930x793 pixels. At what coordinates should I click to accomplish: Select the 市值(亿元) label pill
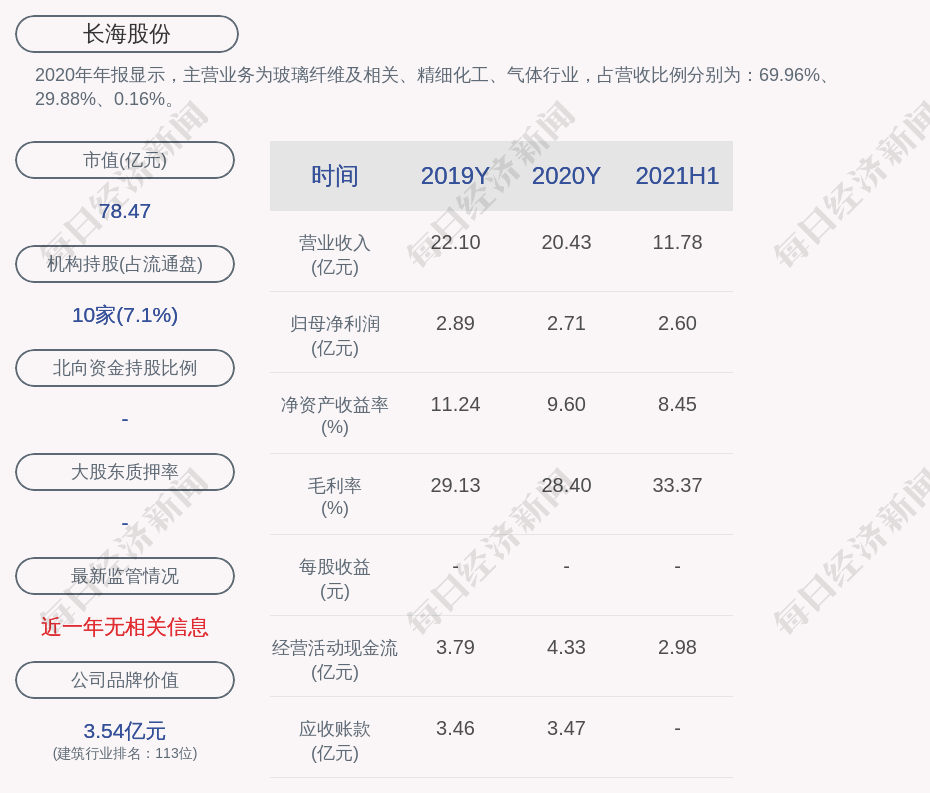125,160
